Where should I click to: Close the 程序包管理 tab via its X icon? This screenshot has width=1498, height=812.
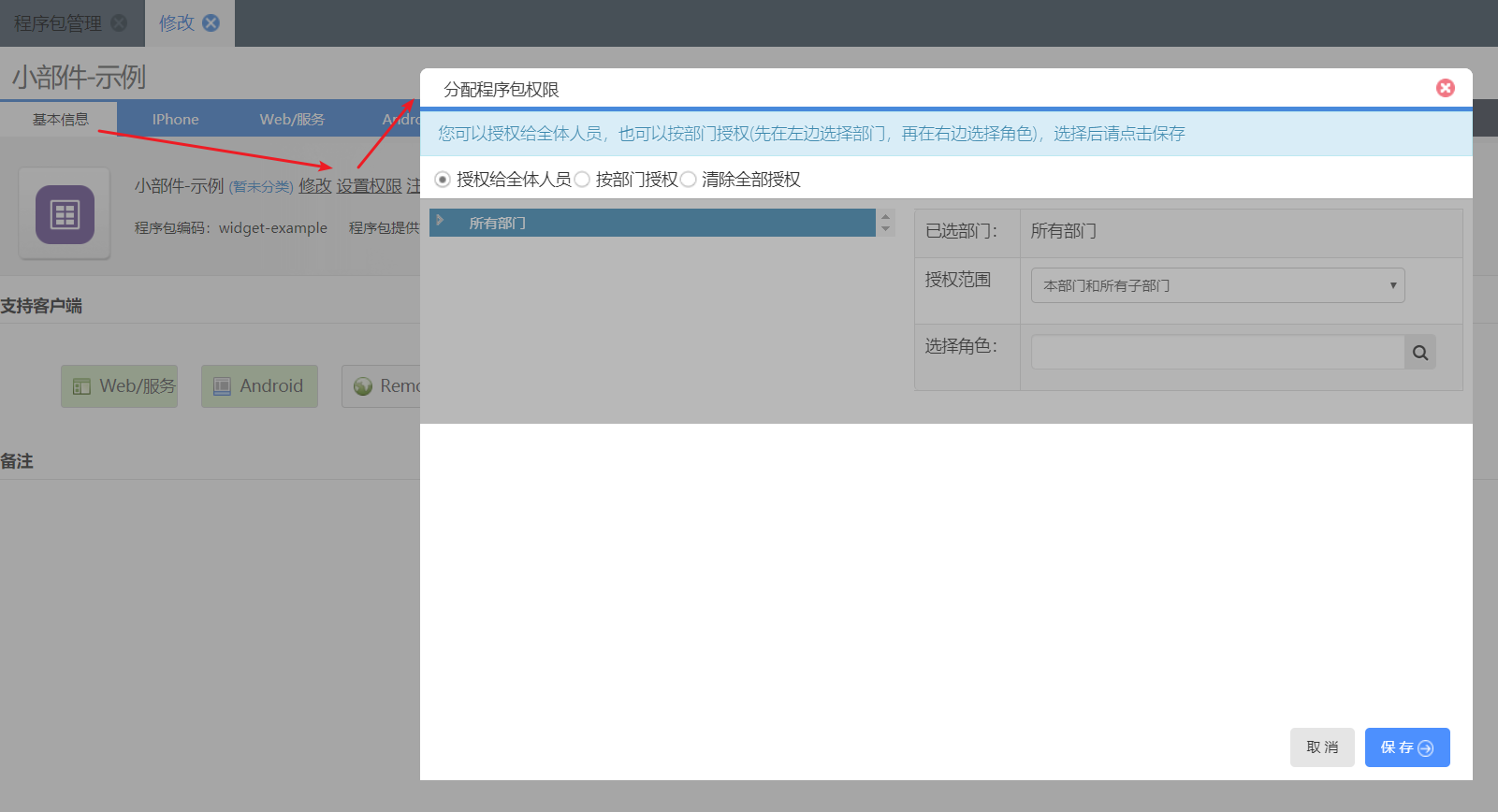(x=119, y=23)
